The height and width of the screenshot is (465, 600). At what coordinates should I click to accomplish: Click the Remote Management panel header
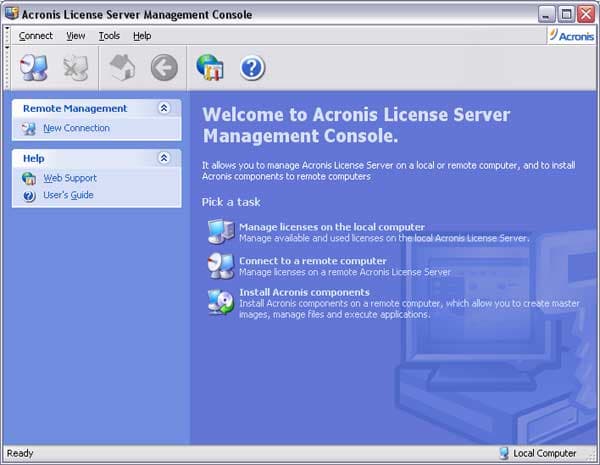click(97, 108)
